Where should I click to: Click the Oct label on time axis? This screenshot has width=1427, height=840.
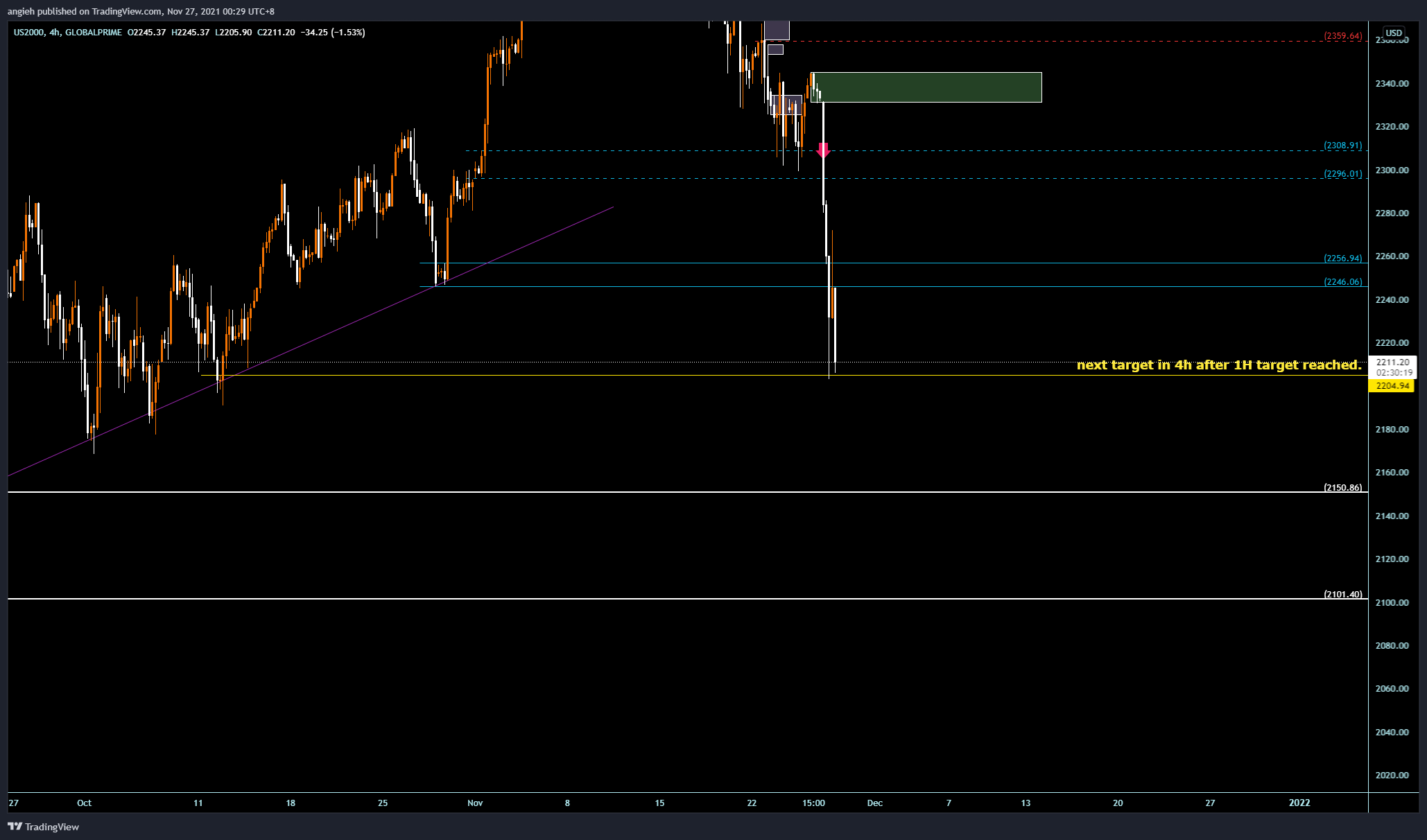(x=84, y=803)
